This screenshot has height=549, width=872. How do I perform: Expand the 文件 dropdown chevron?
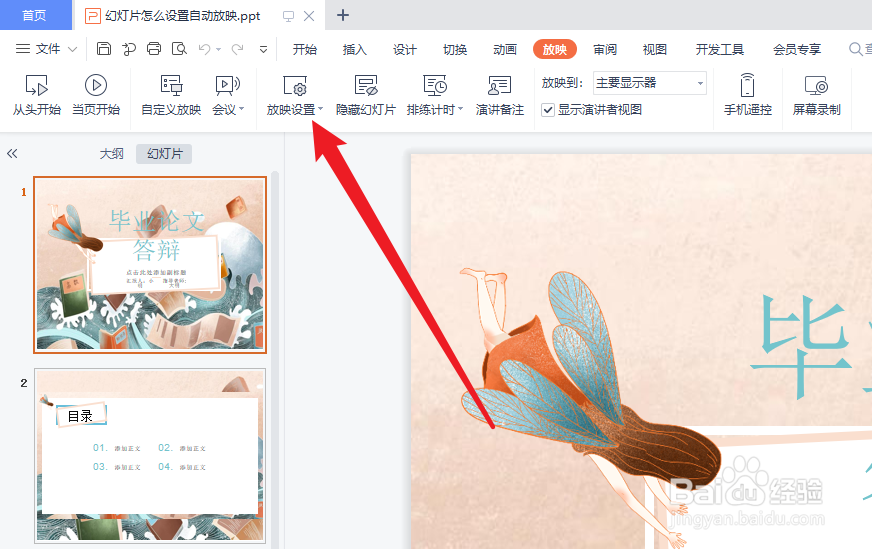(72, 50)
